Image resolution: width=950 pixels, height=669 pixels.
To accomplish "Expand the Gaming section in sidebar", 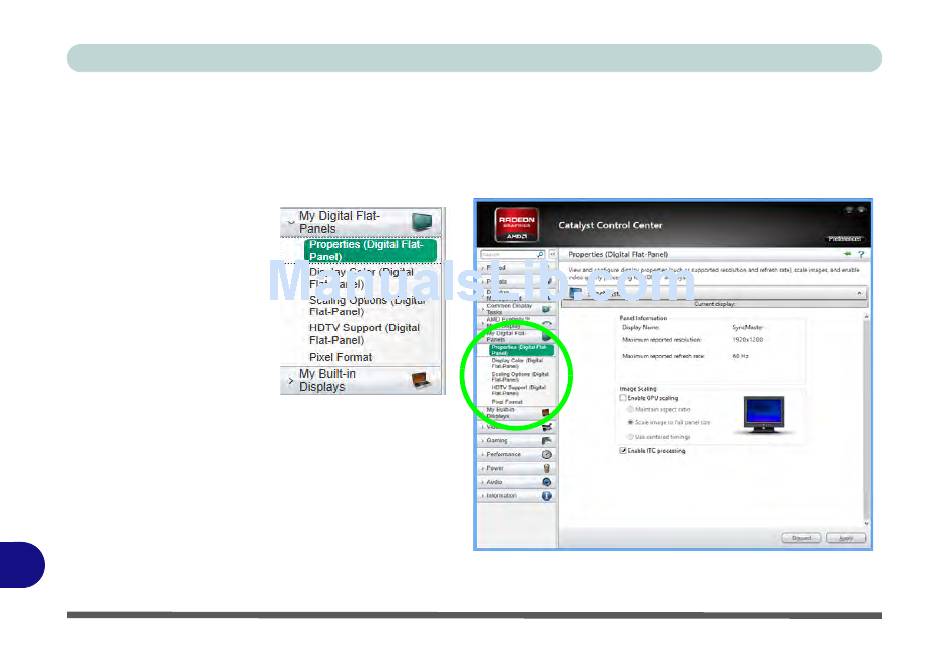I will coord(497,440).
